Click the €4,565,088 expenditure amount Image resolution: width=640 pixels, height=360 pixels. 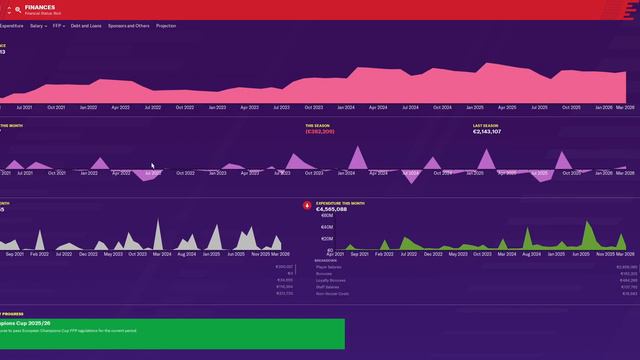click(x=331, y=209)
